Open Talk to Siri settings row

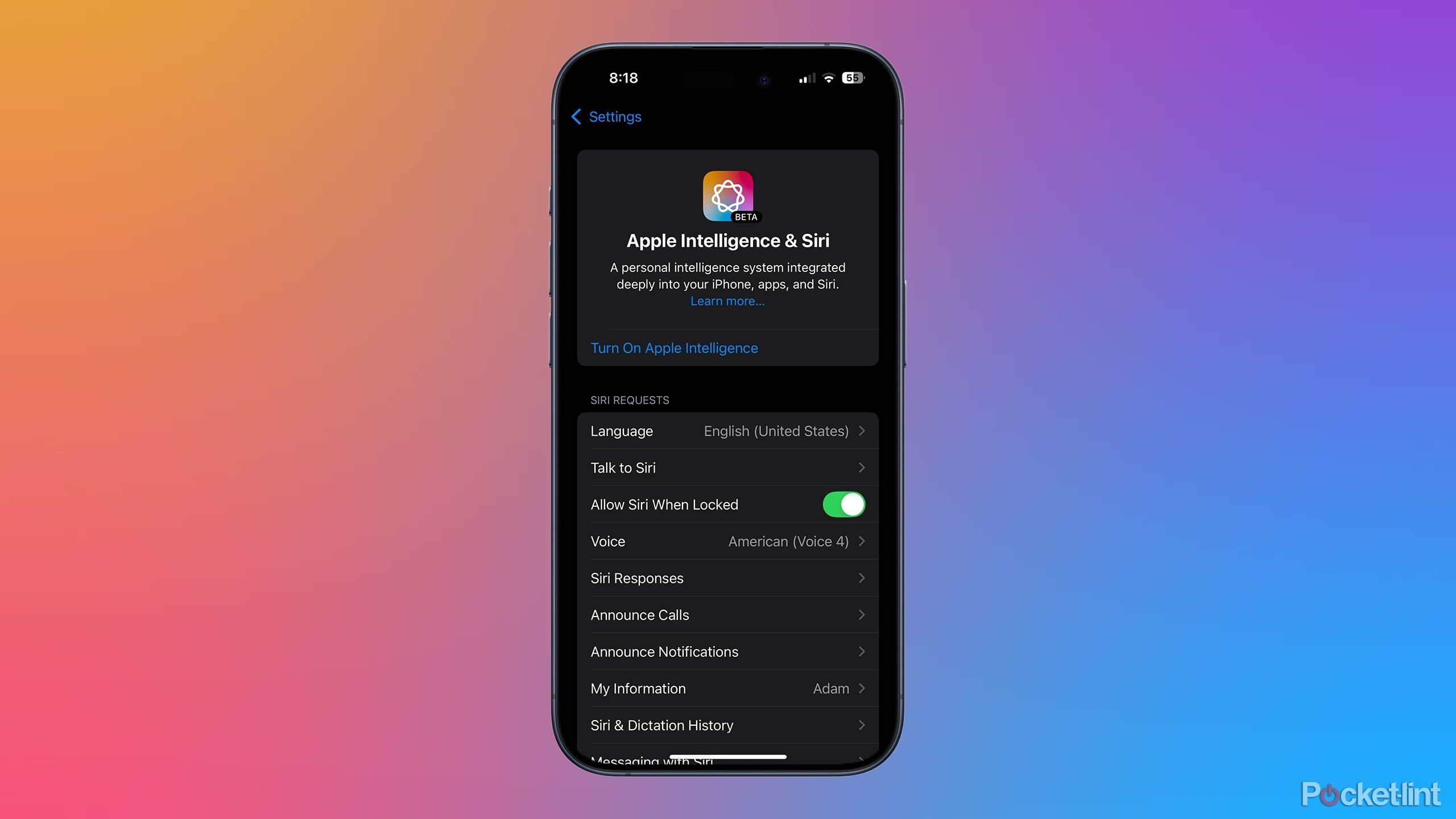(x=727, y=467)
